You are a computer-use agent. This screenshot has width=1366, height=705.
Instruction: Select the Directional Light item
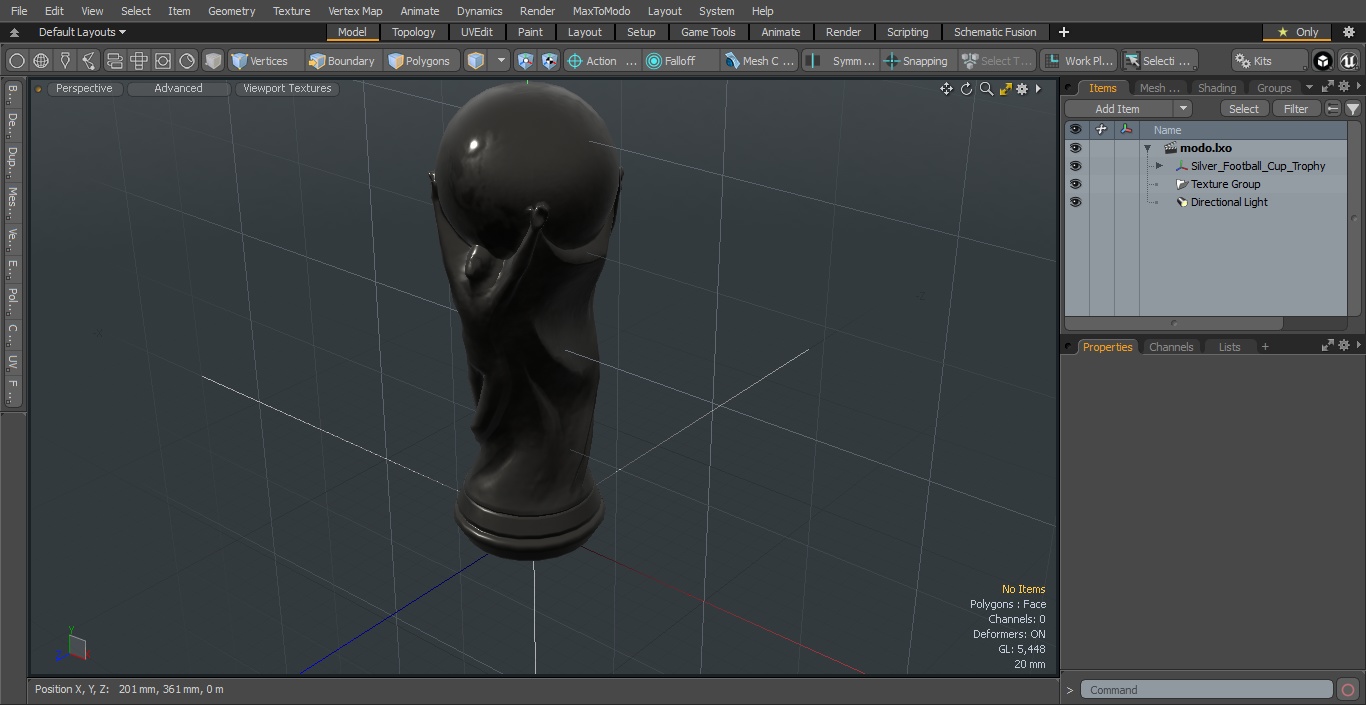pos(1229,202)
